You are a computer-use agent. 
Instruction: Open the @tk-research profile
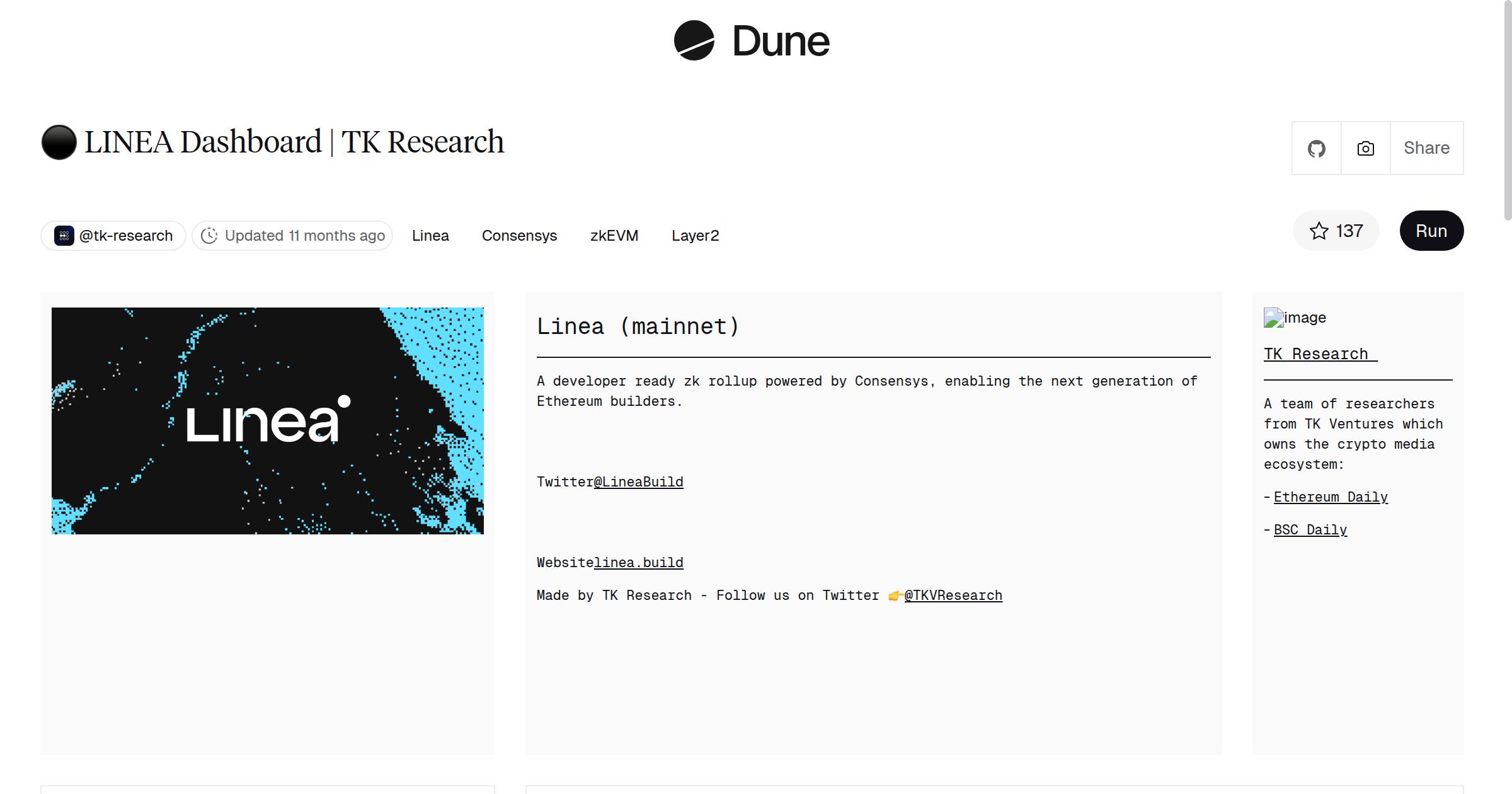[125, 235]
